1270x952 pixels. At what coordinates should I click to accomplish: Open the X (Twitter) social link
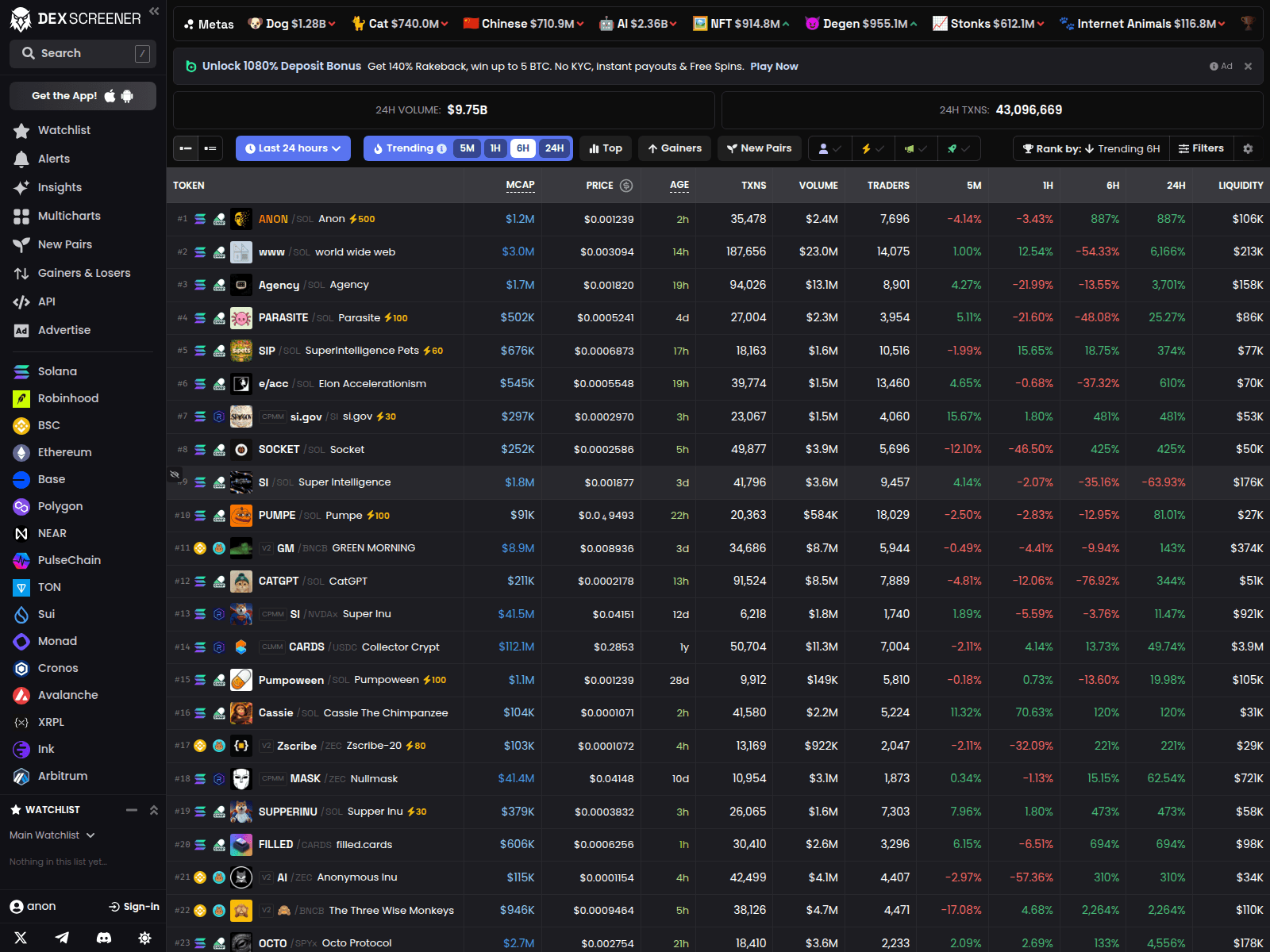click(21, 938)
